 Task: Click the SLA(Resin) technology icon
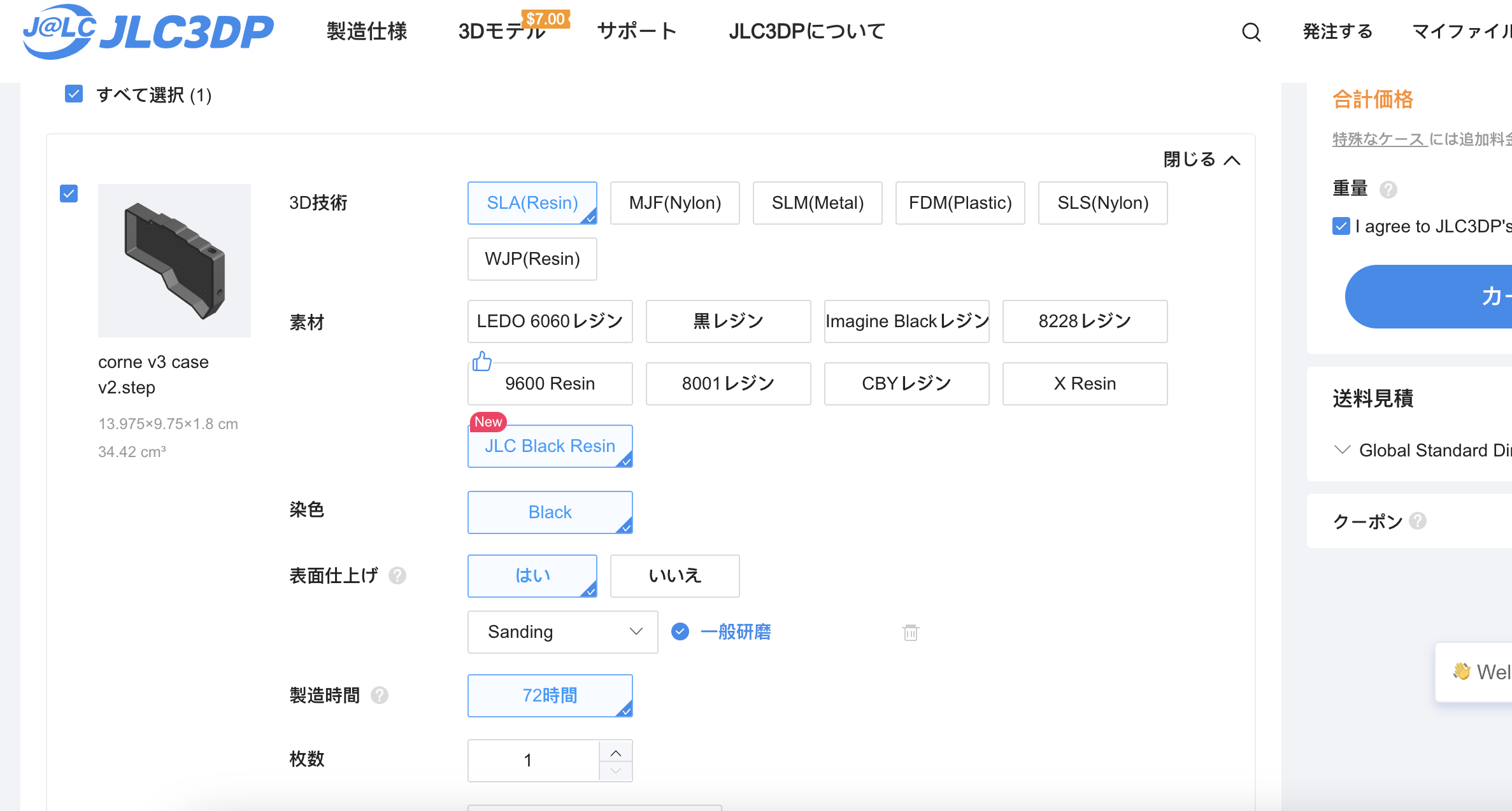click(x=532, y=202)
